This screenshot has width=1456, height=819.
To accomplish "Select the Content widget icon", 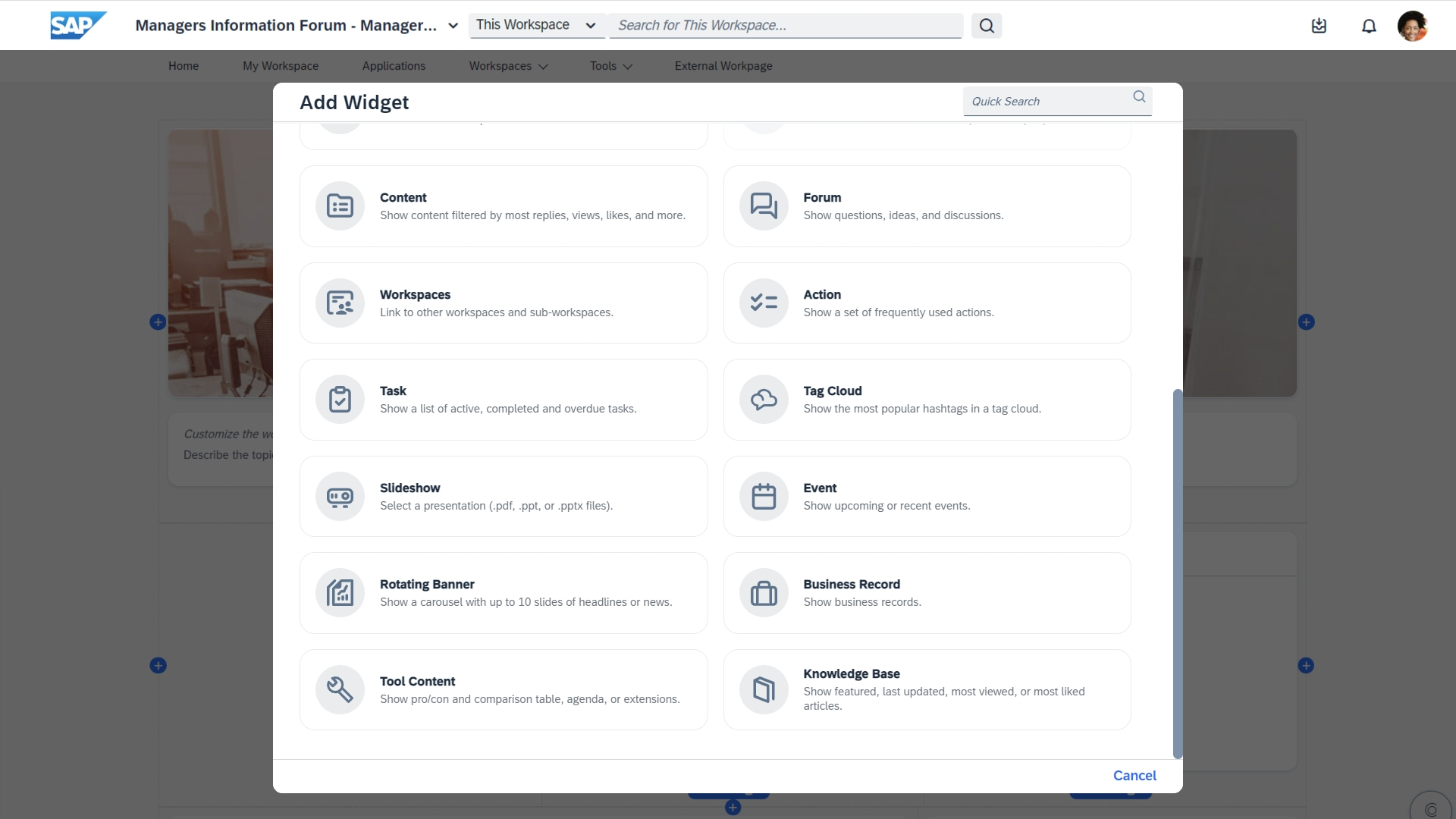I will [340, 206].
